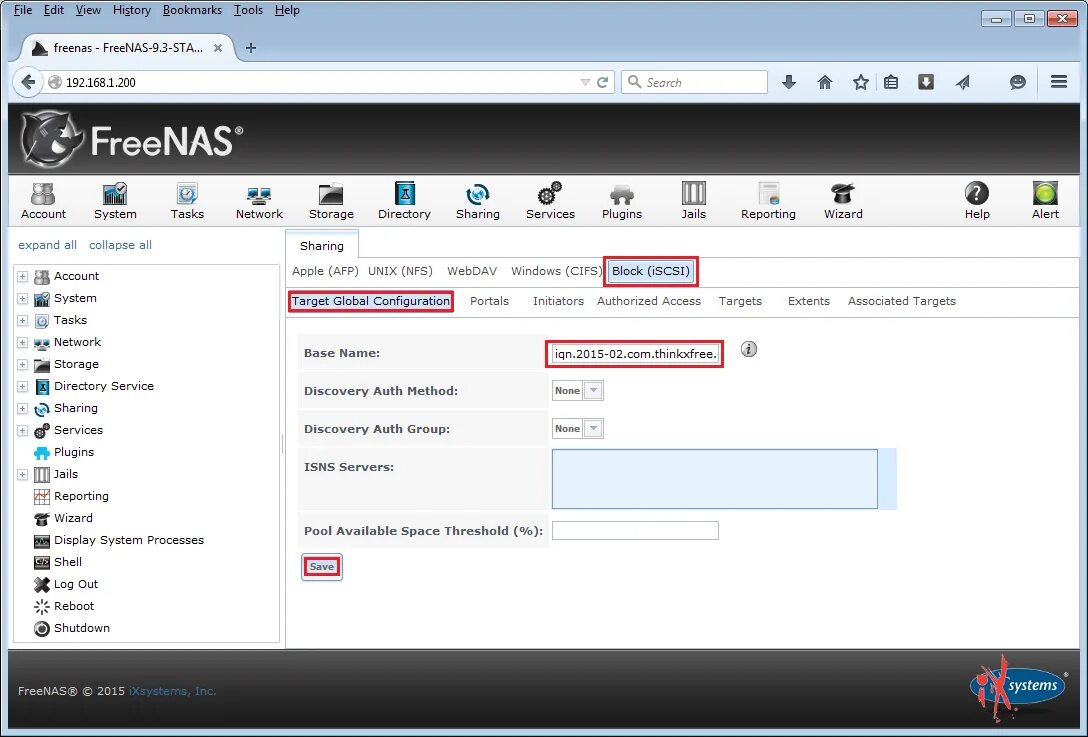Expand the Directory Service tree node
This screenshot has width=1088, height=737.
click(x=22, y=387)
